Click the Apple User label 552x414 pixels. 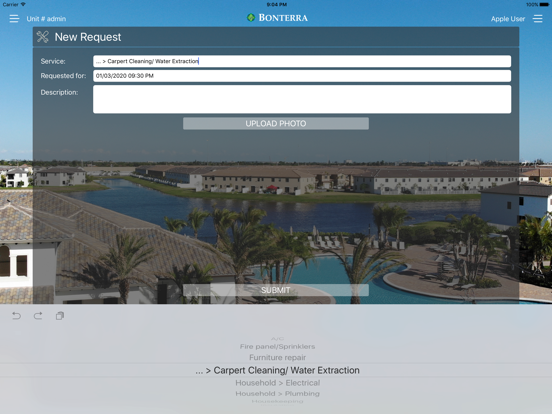[508, 19]
